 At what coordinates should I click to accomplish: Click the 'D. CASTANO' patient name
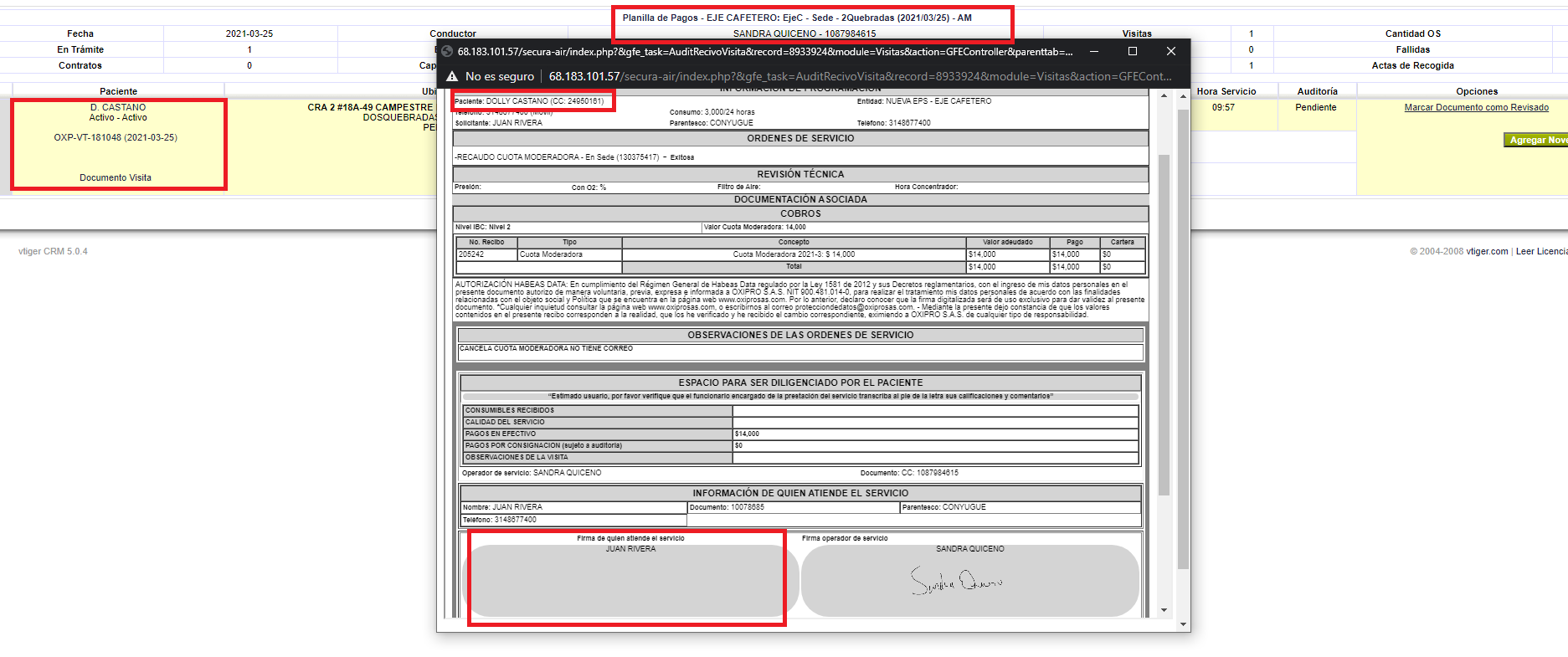click(x=118, y=107)
